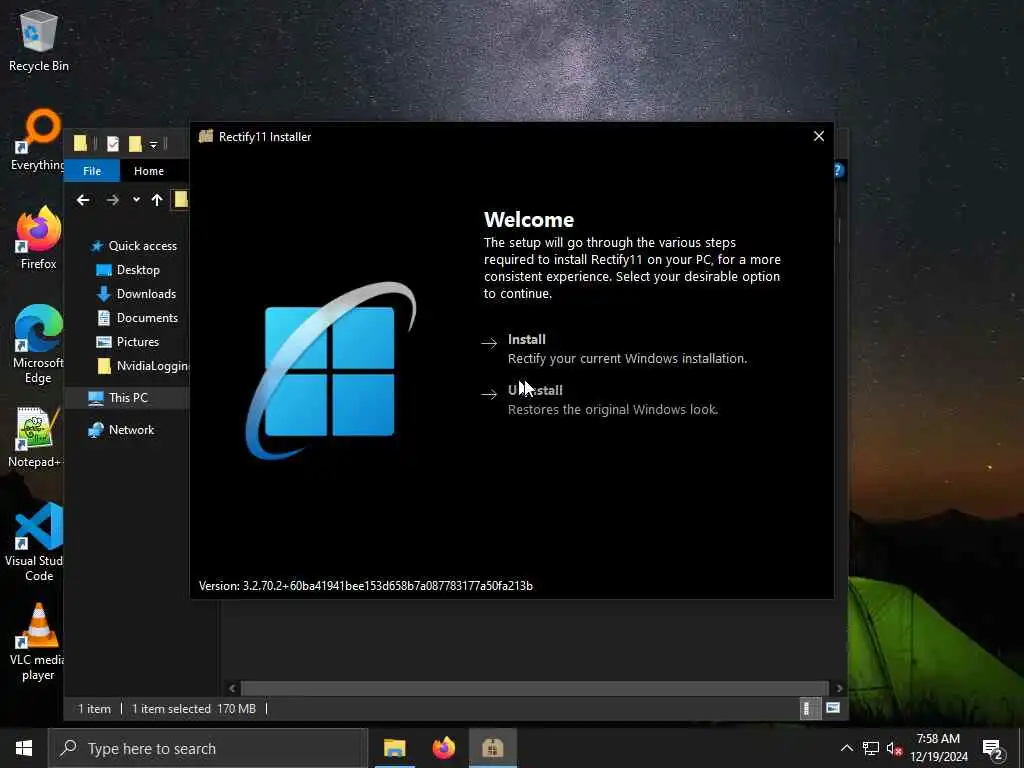
Task: Go up one folder in File Explorer
Action: pos(157,200)
